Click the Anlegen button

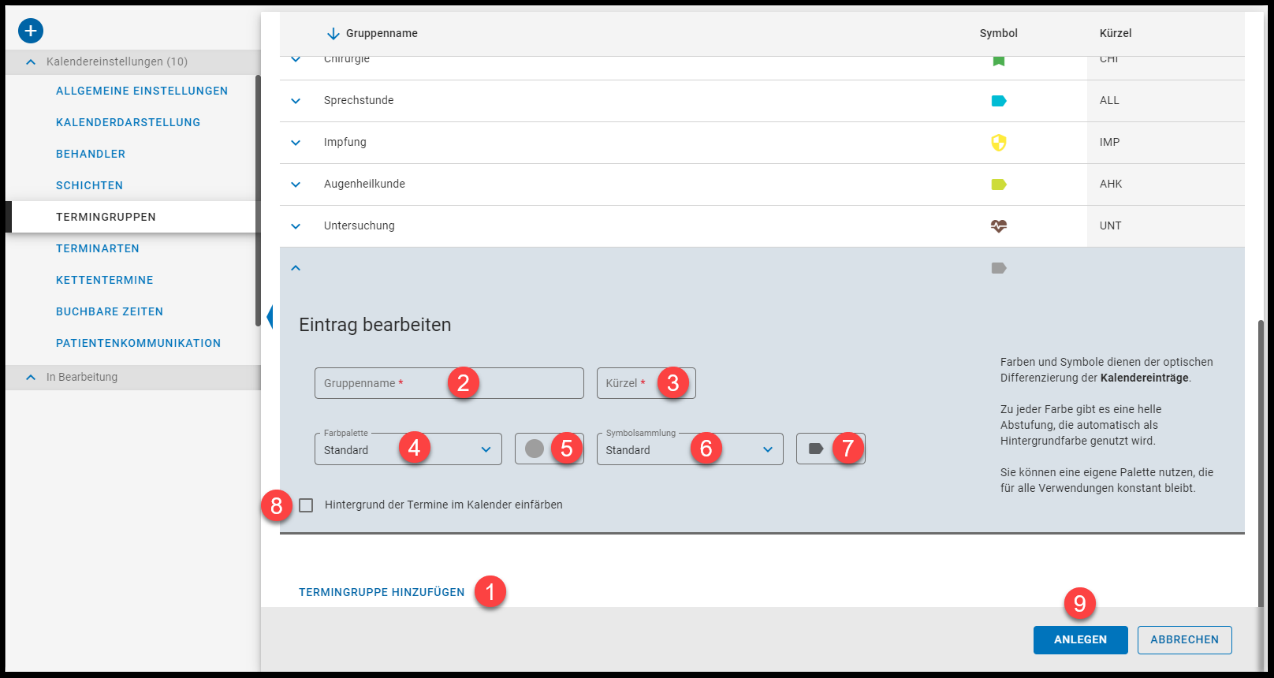[x=1080, y=640]
